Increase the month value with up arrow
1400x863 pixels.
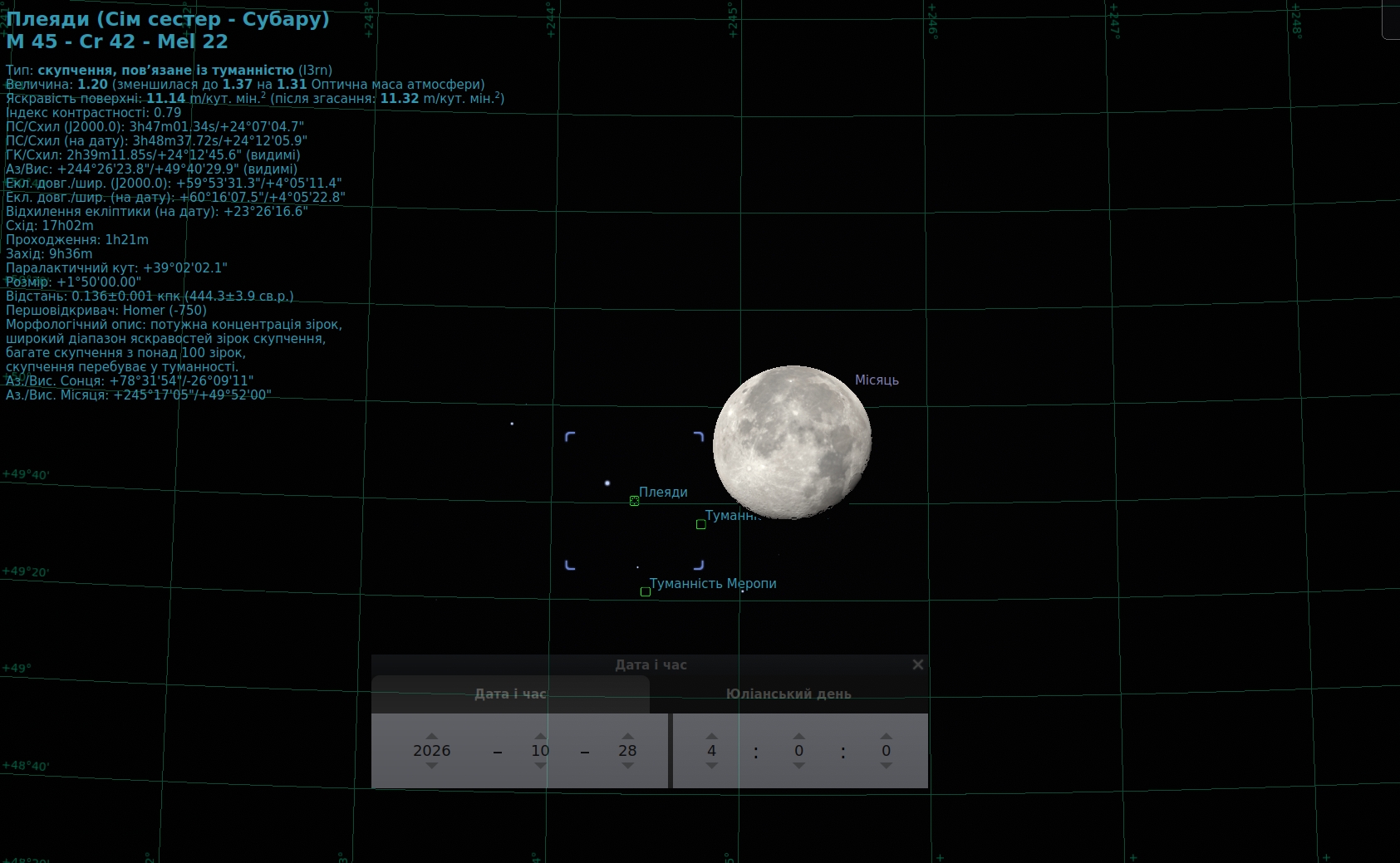tap(540, 736)
